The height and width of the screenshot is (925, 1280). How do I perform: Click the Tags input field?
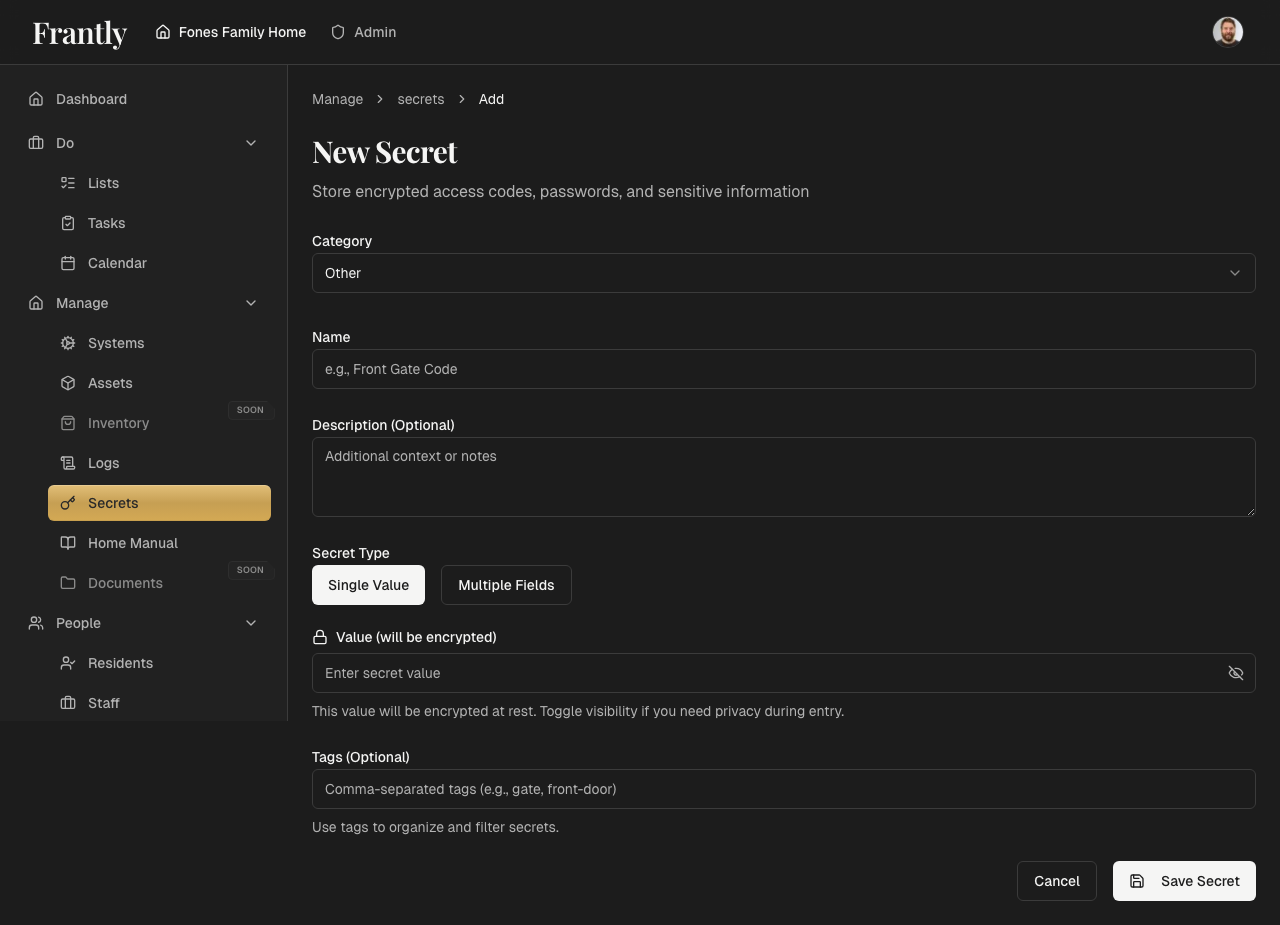784,789
